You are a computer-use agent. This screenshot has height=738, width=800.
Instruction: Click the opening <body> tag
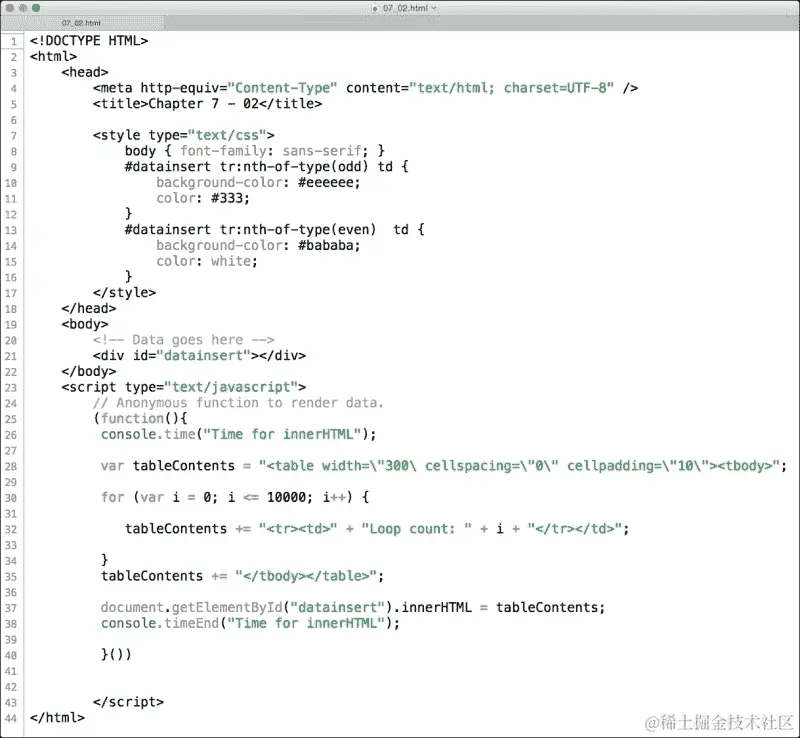(85, 324)
